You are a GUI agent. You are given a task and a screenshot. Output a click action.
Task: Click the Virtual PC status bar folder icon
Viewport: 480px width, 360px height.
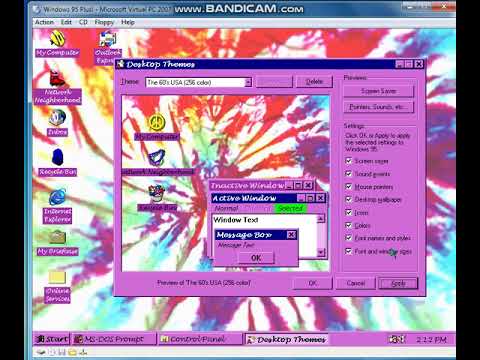tap(72, 352)
